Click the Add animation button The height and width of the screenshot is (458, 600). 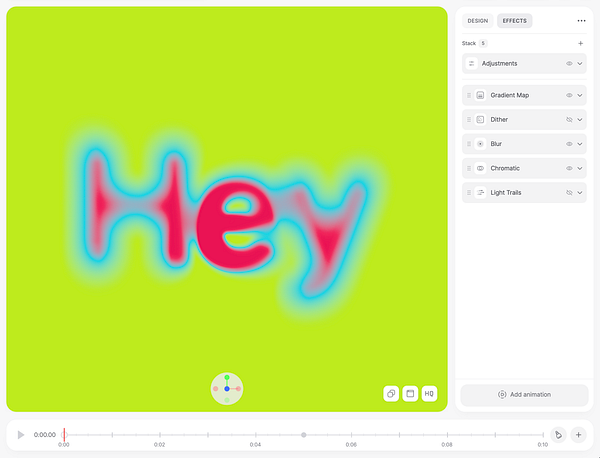pyautogui.click(x=524, y=394)
